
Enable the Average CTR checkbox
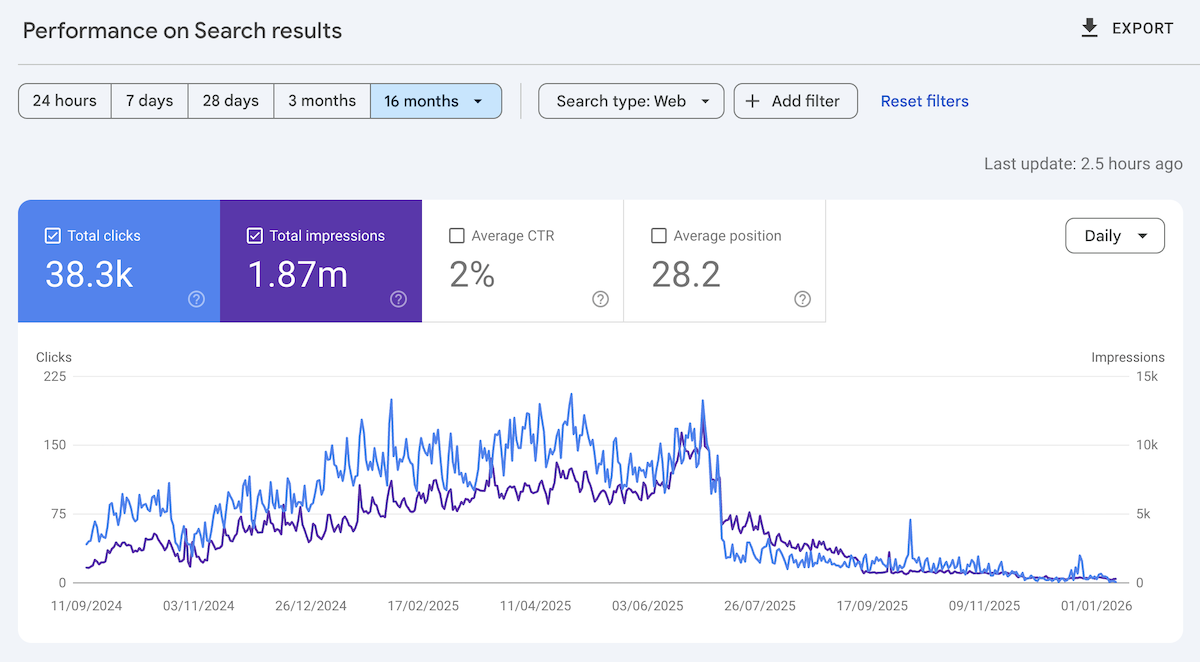click(x=457, y=235)
